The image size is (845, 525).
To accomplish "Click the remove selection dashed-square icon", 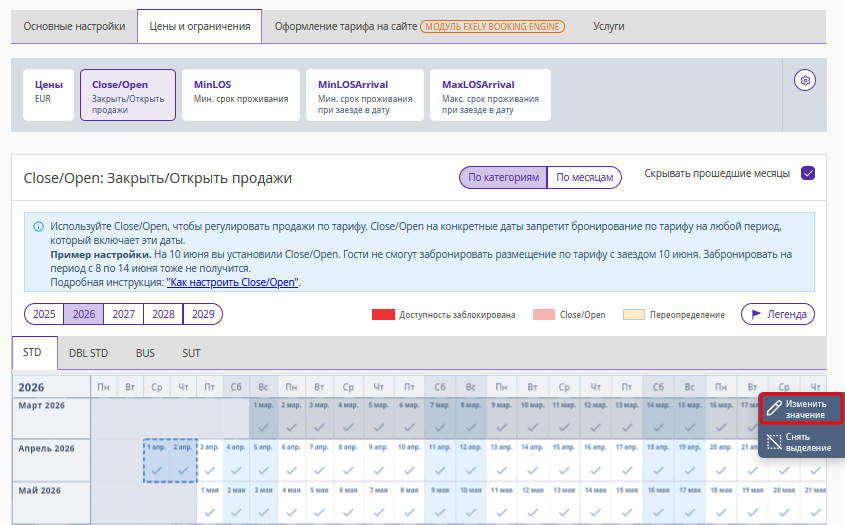I will point(774,442).
